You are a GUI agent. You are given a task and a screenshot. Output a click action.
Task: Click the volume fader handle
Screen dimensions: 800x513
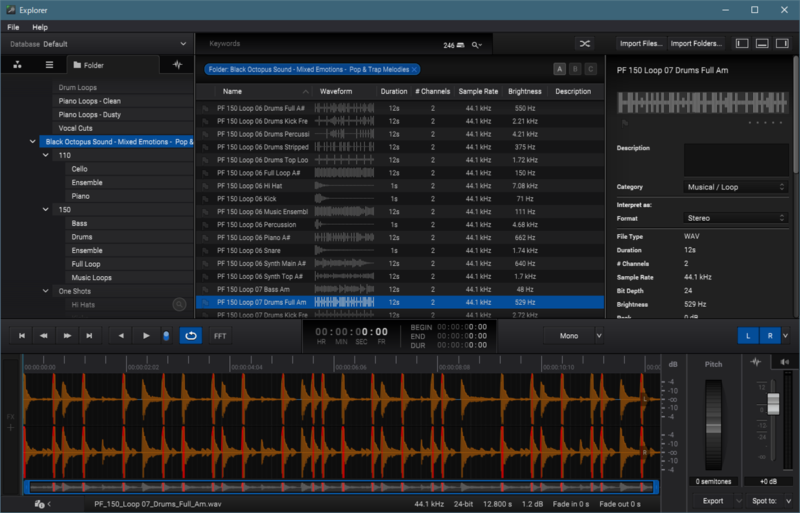(x=771, y=403)
